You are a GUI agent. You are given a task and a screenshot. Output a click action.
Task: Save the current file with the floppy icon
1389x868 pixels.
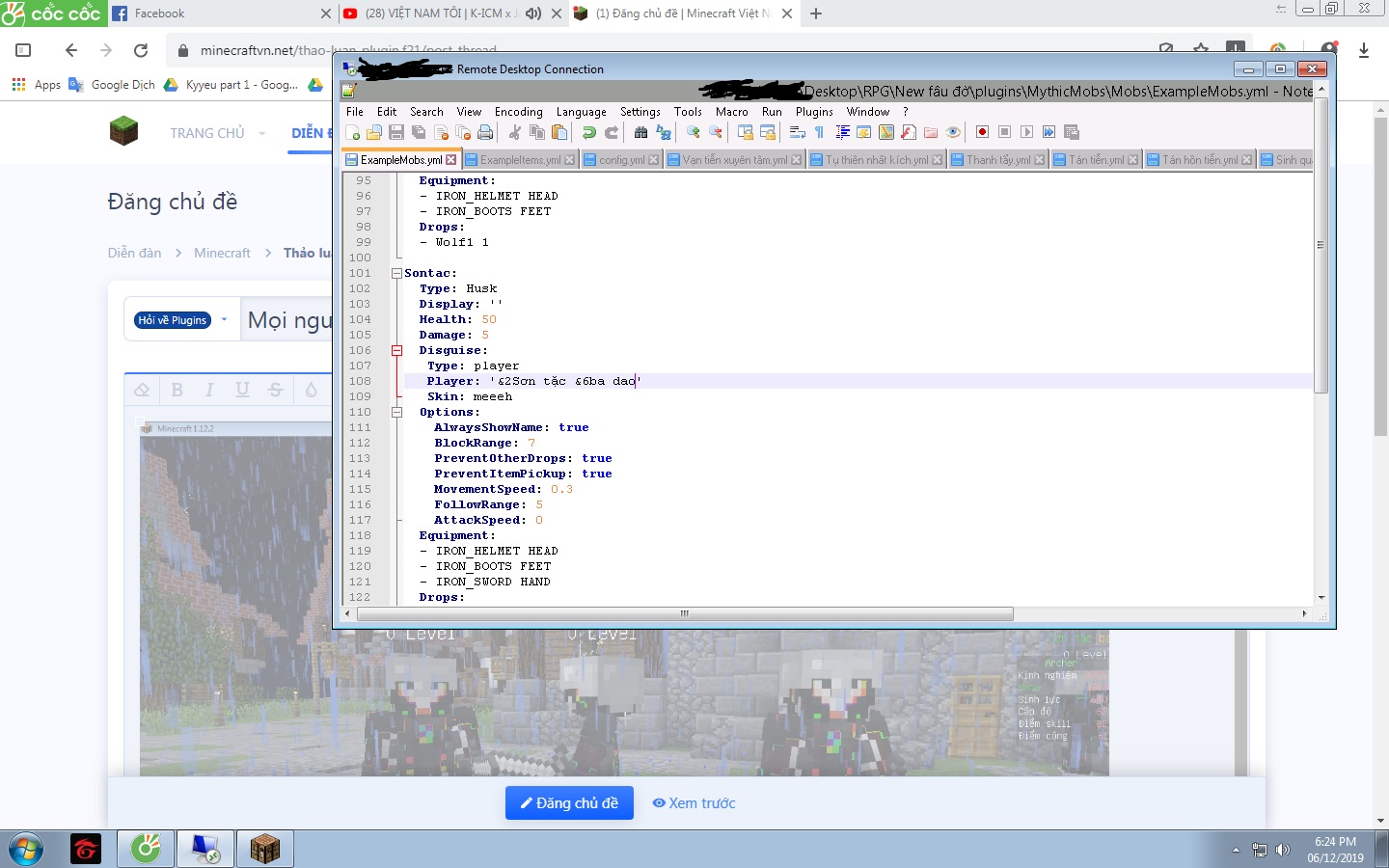[396, 132]
